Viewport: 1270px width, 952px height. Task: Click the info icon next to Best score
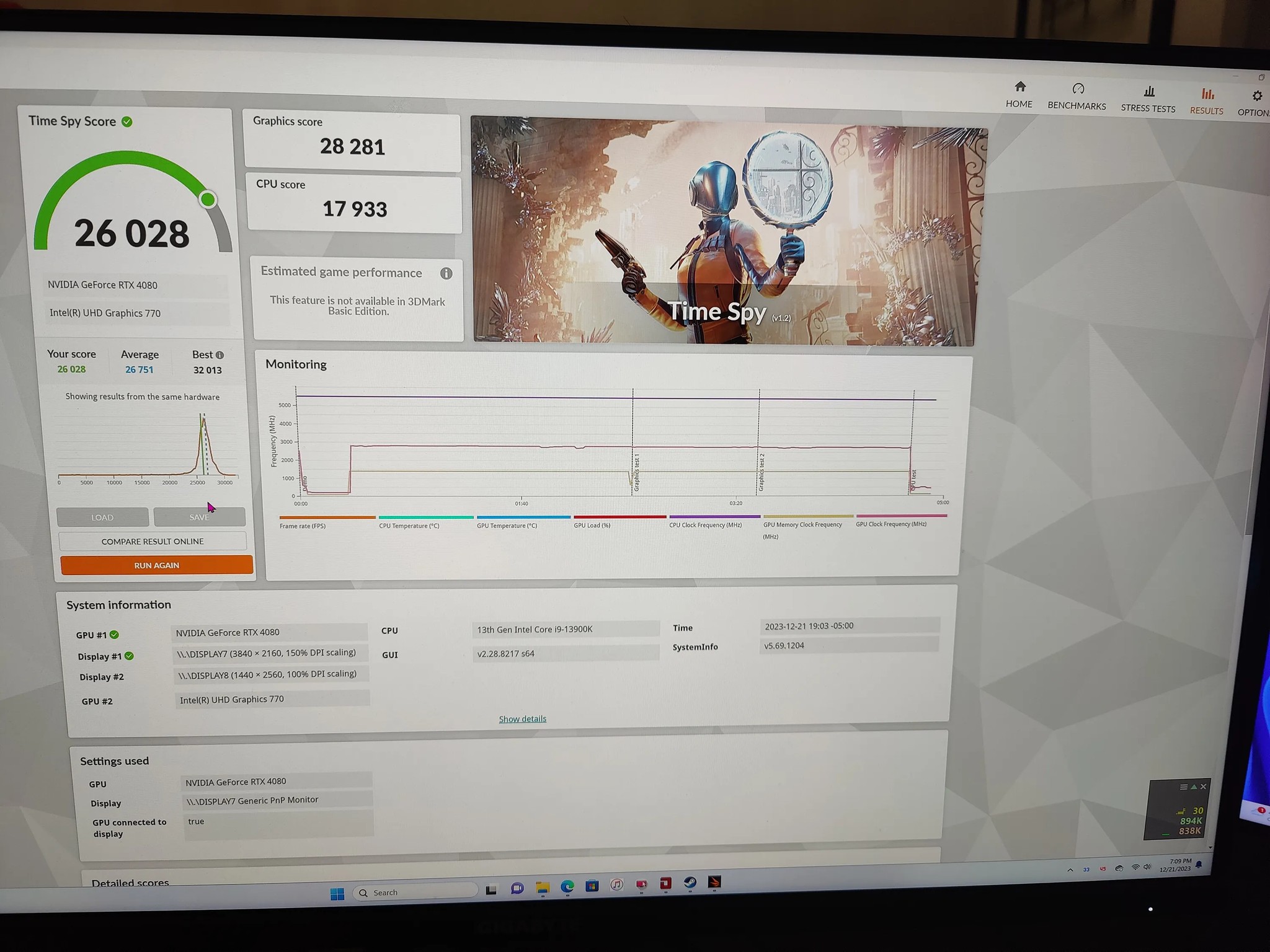pyautogui.click(x=220, y=355)
